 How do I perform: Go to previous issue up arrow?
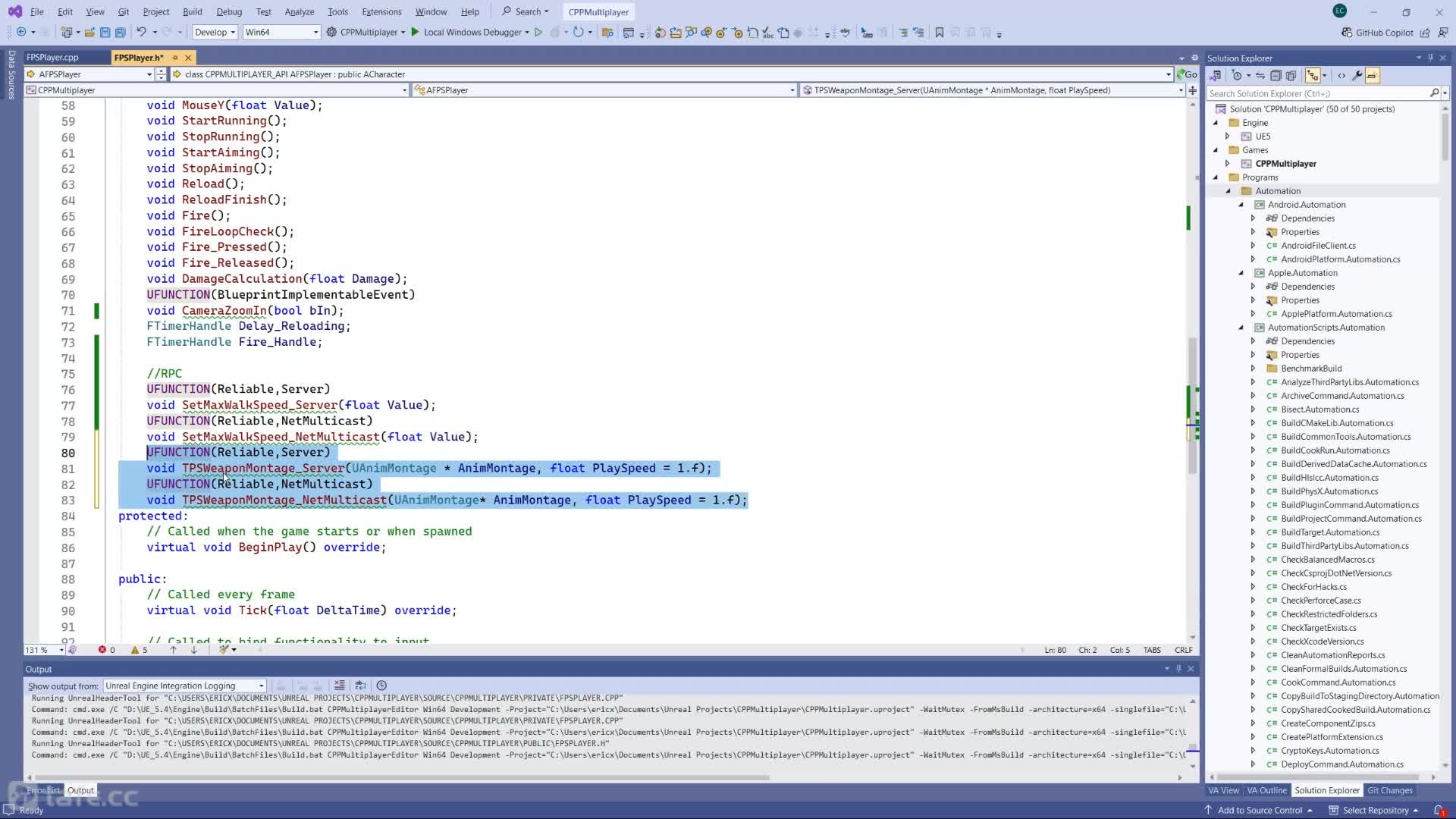174,650
